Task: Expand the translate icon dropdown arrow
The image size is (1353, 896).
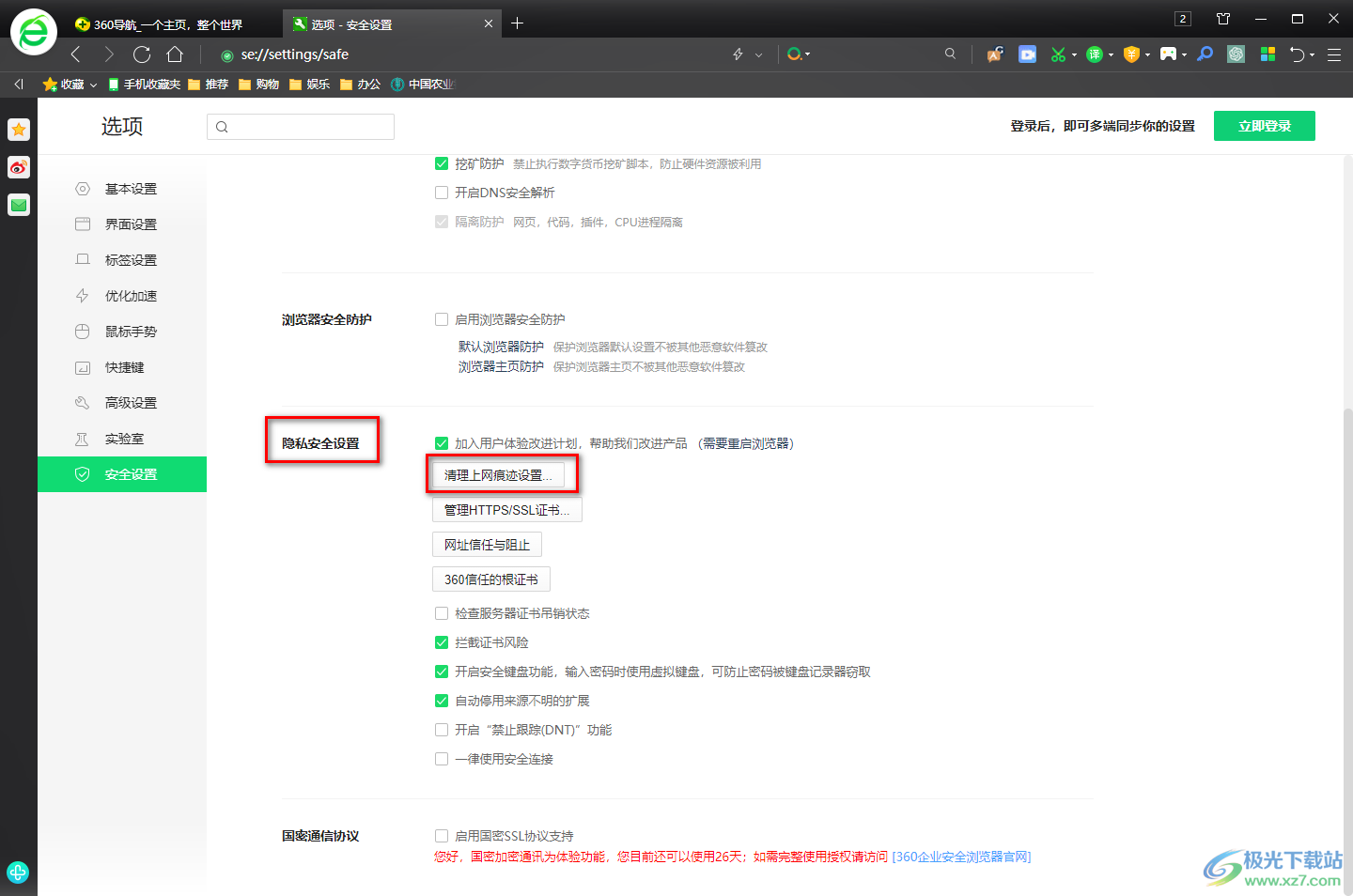Action: pyautogui.click(x=1111, y=54)
